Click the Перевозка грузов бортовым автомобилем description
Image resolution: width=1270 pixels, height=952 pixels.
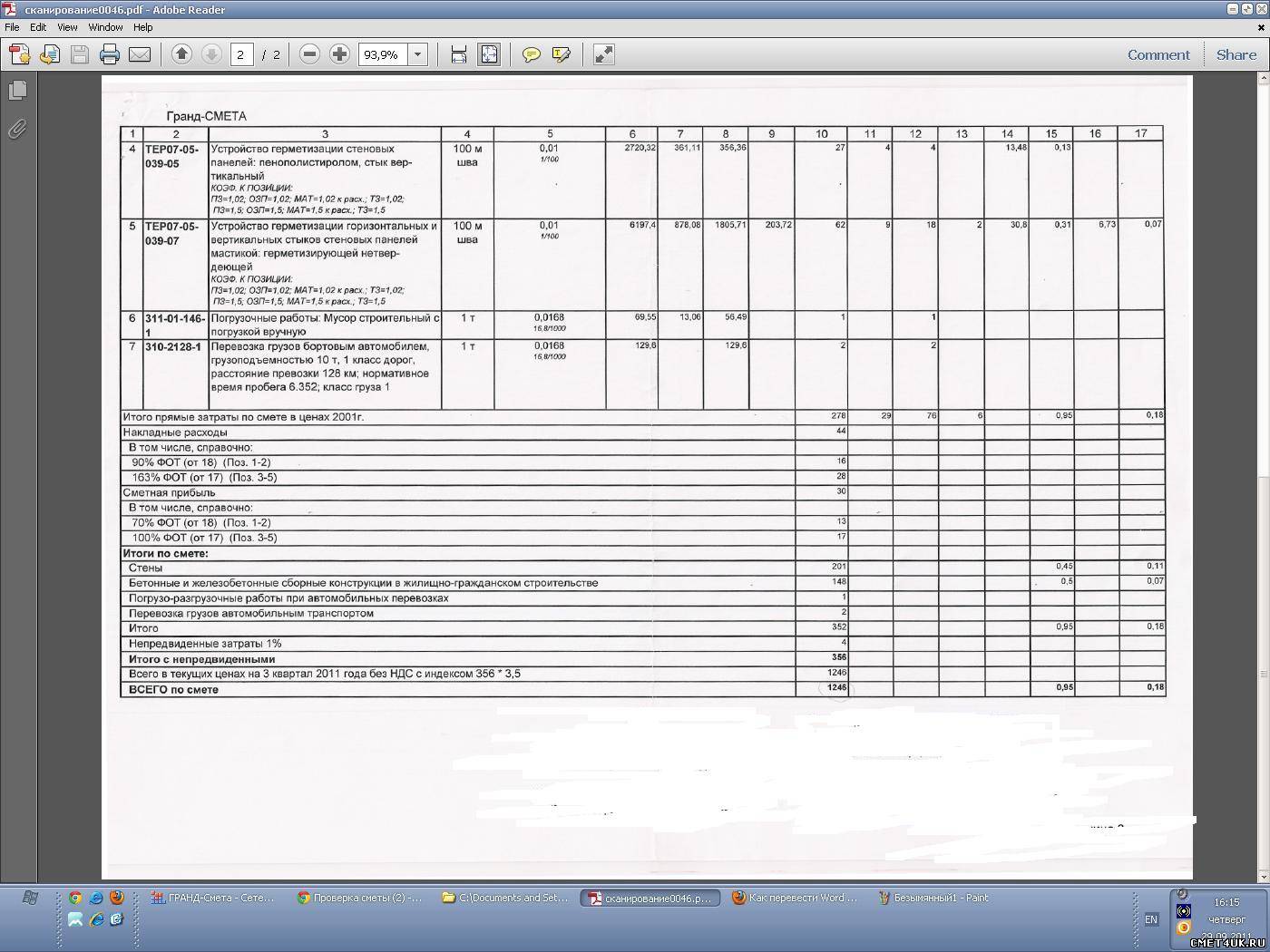319,366
